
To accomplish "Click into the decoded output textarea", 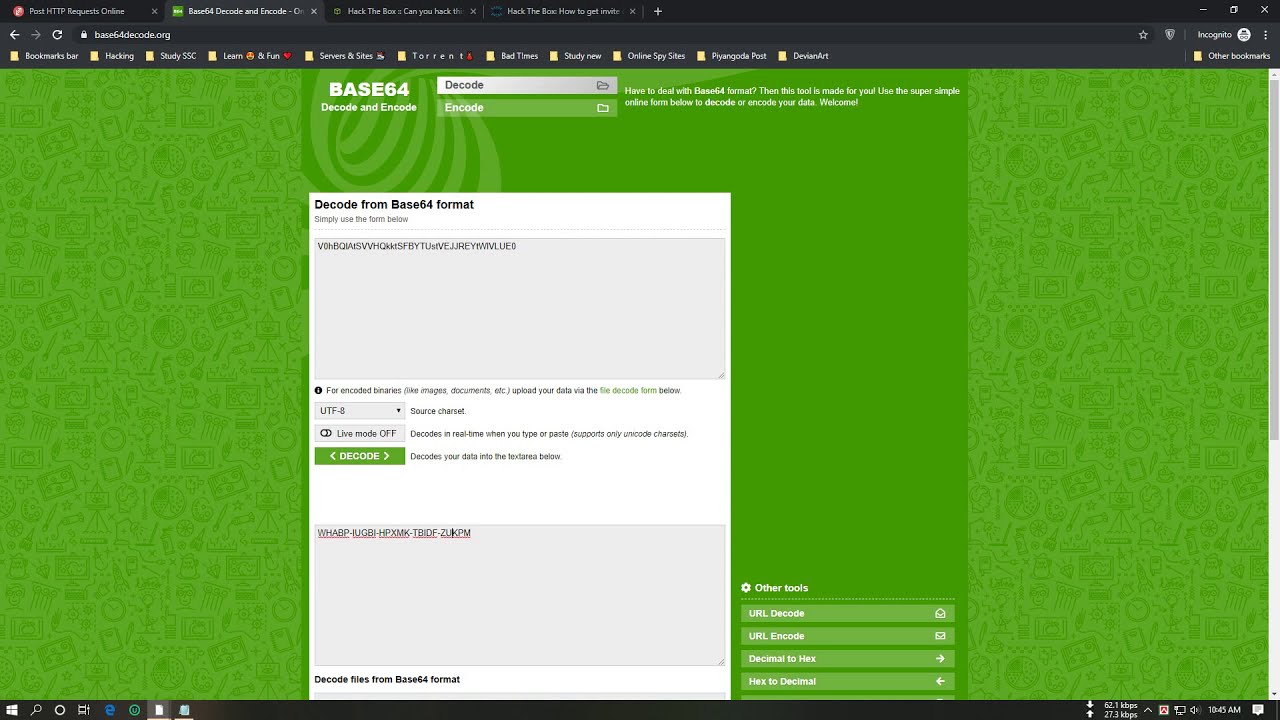I will (x=519, y=595).
